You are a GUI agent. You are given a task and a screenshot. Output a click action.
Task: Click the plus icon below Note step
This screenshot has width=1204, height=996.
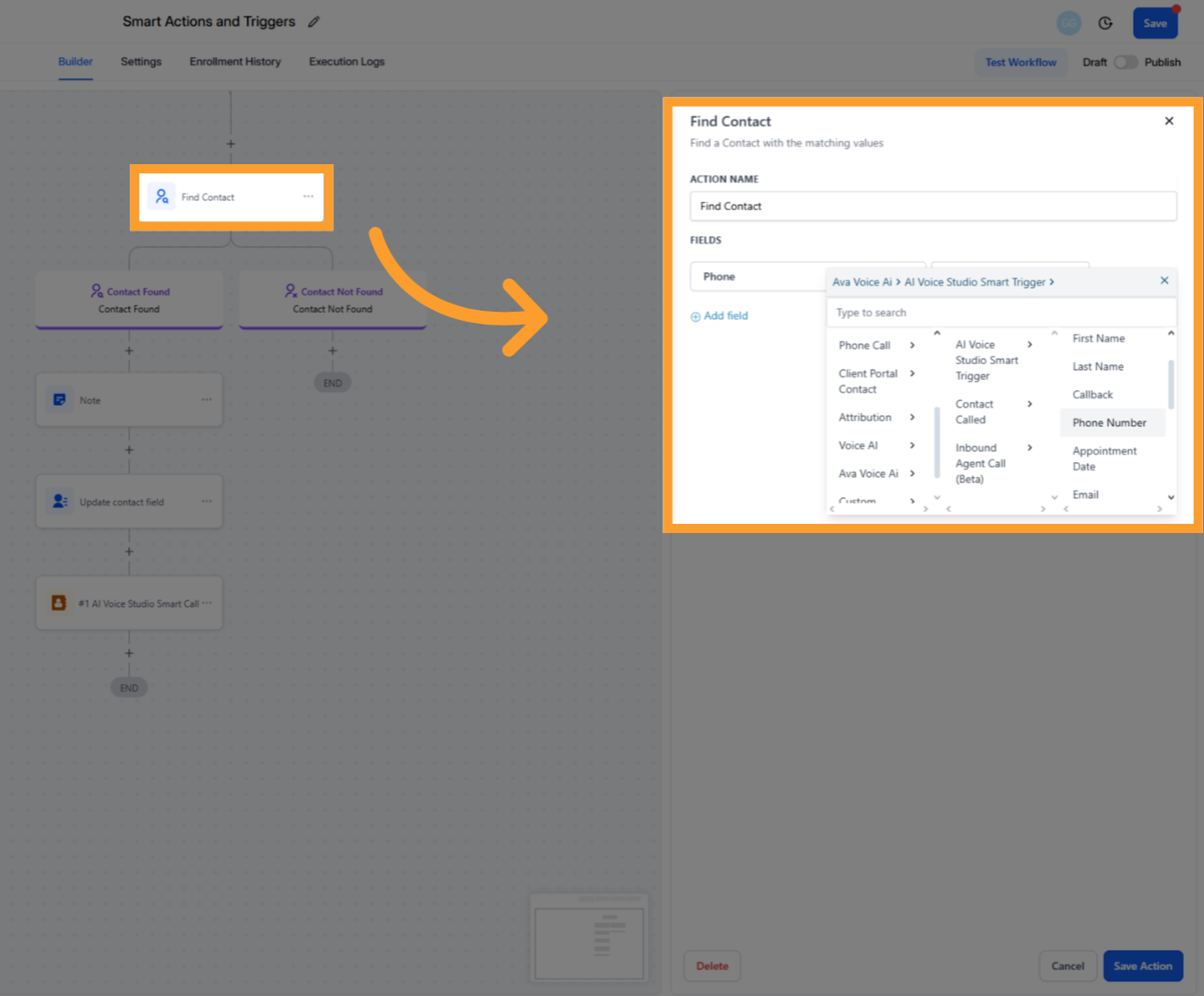tap(129, 450)
